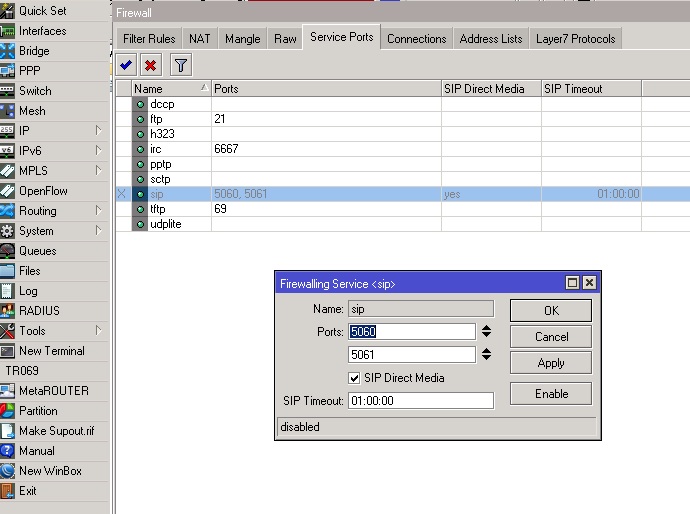Open IPv6 menu icon

tap(7, 151)
